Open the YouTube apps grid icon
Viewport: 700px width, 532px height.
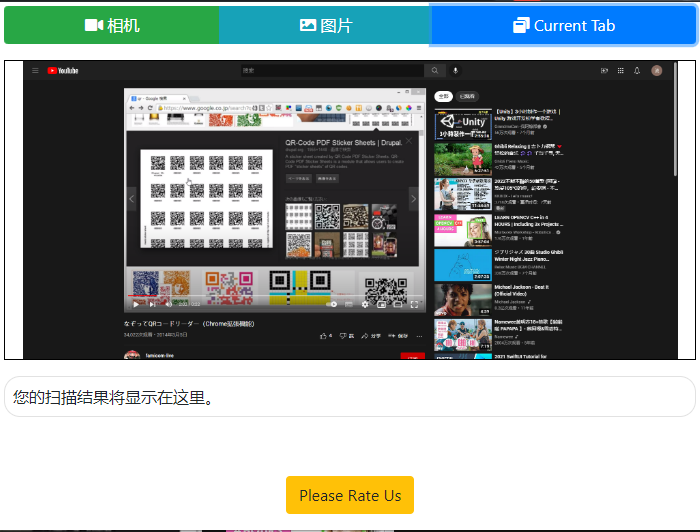(x=621, y=71)
